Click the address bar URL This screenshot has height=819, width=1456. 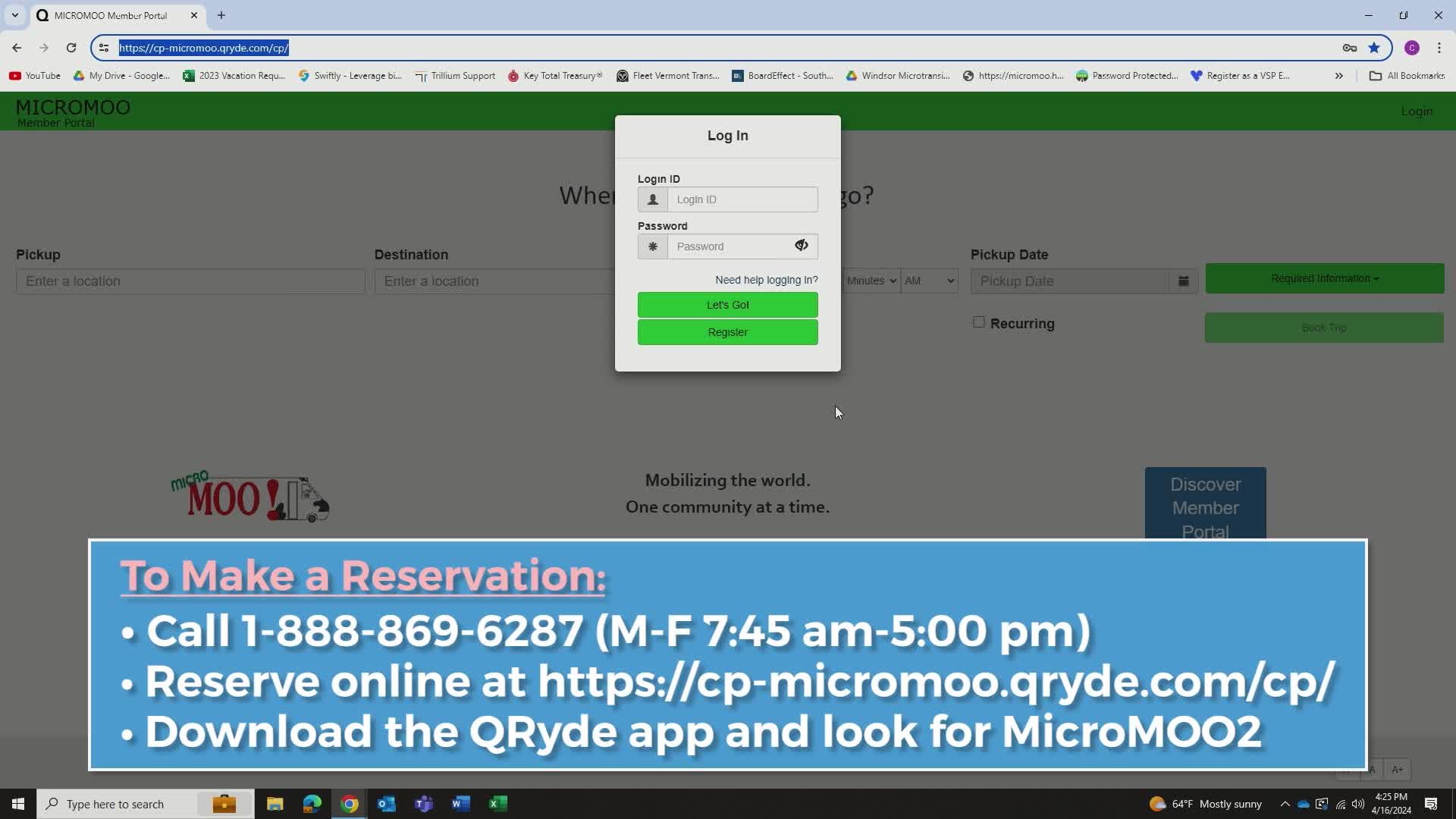coord(203,48)
